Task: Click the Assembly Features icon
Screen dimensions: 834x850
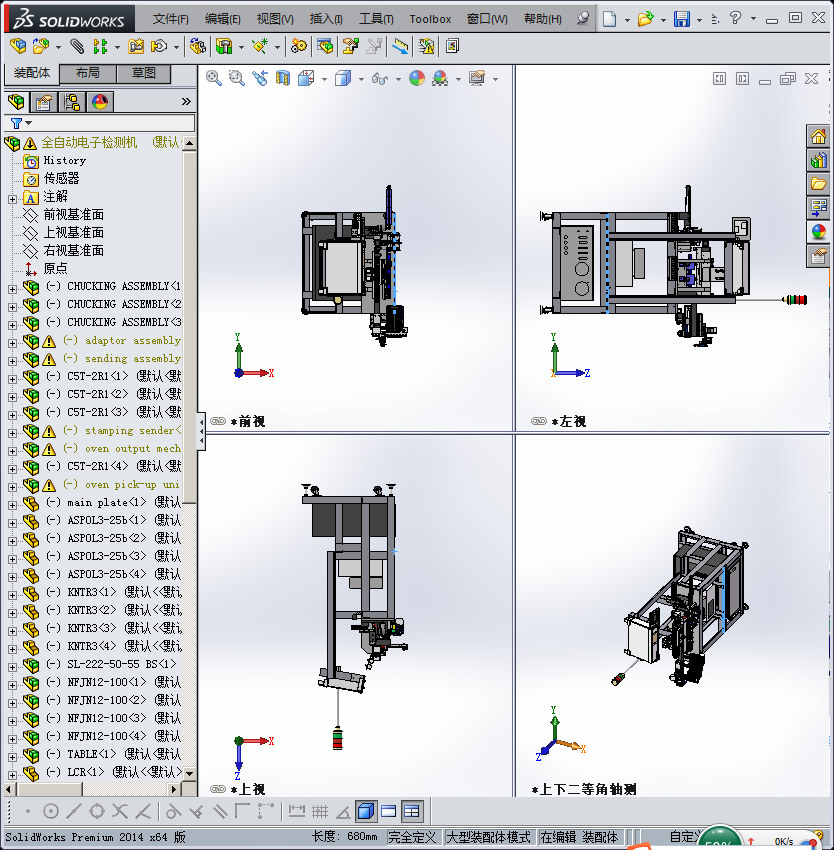Action: point(224,47)
